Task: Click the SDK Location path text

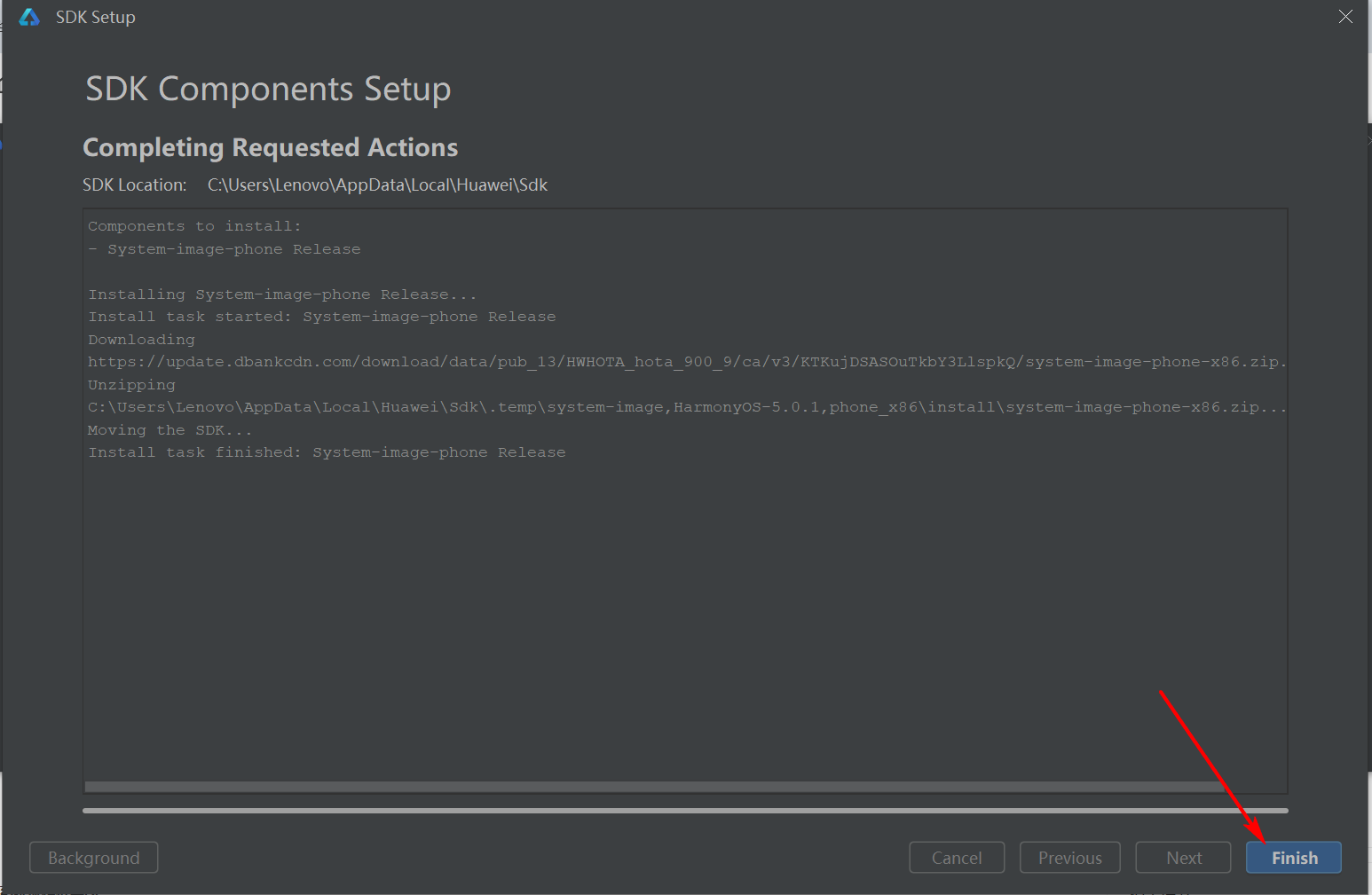Action: [377, 185]
